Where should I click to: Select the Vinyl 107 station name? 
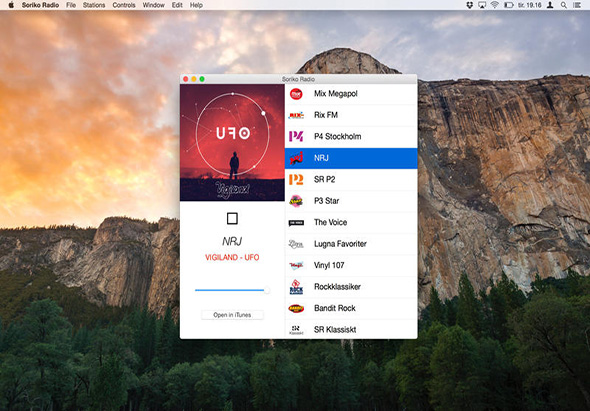[x=329, y=265]
